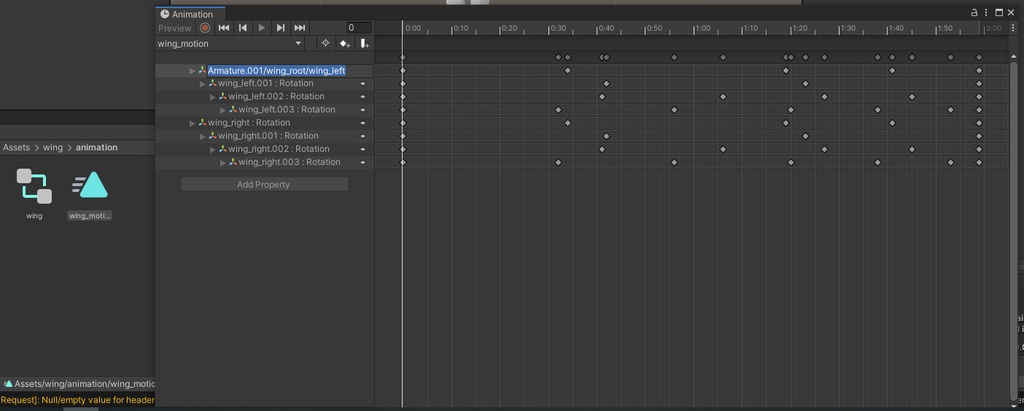
Task: Expand the wing_right.003 Rotation property
Action: pos(223,162)
